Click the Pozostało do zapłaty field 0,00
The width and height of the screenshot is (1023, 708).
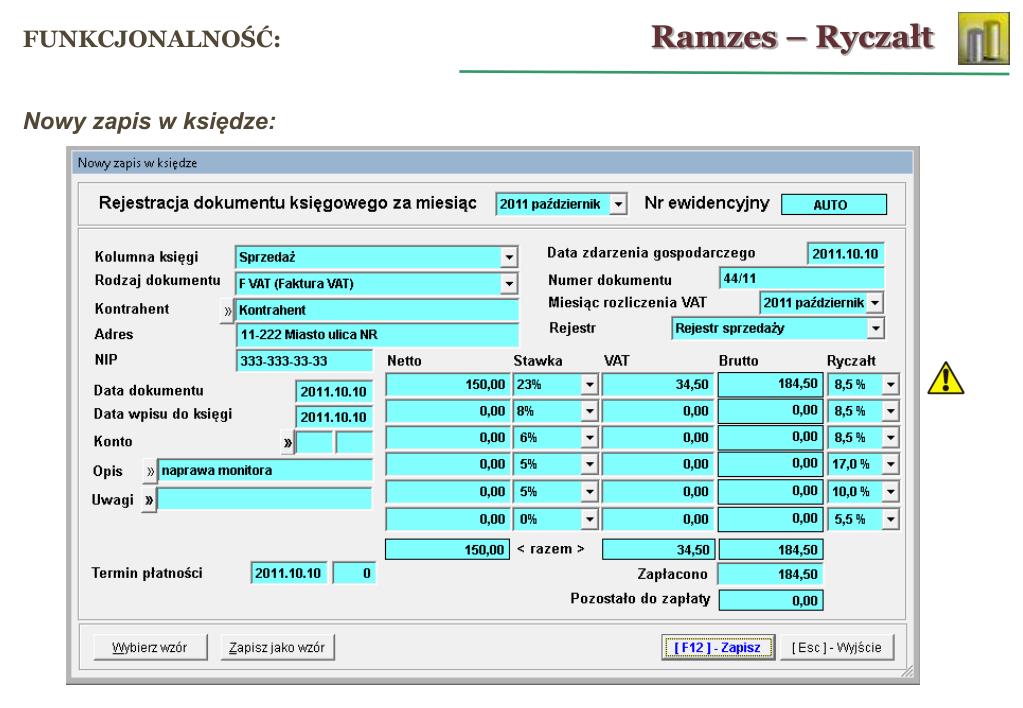pyautogui.click(x=771, y=601)
